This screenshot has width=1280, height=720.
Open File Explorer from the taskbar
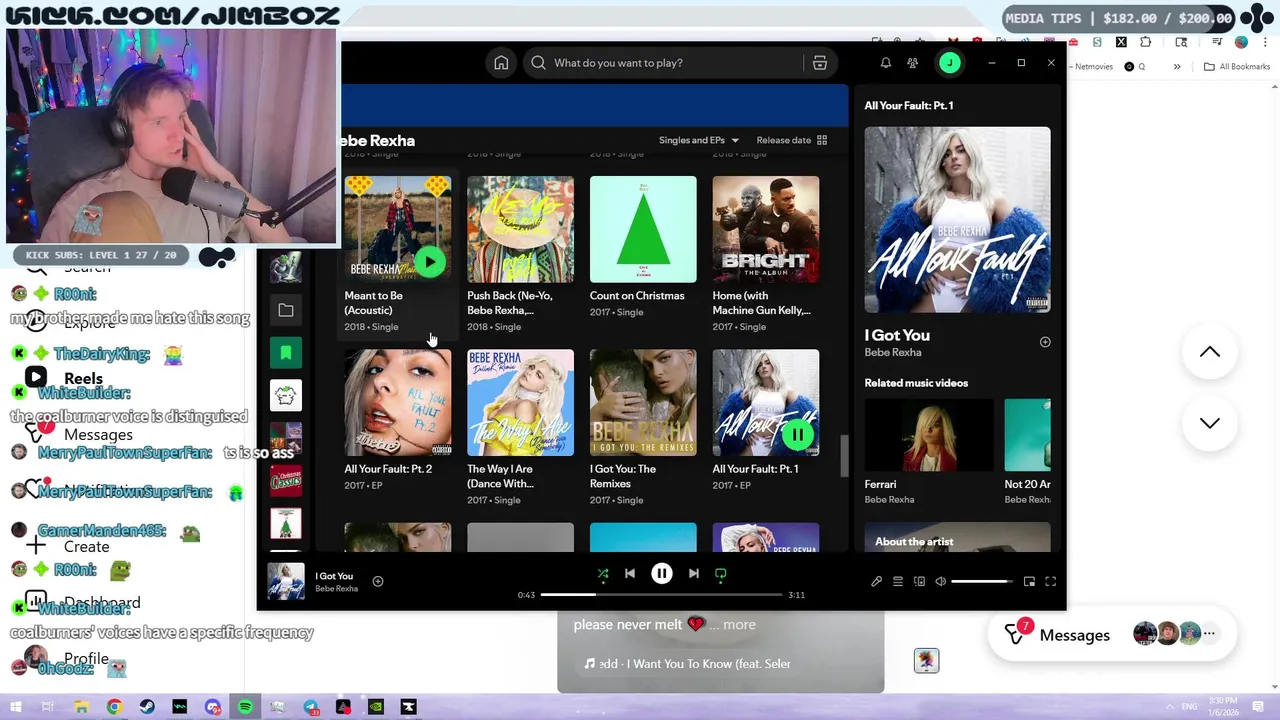tap(81, 707)
